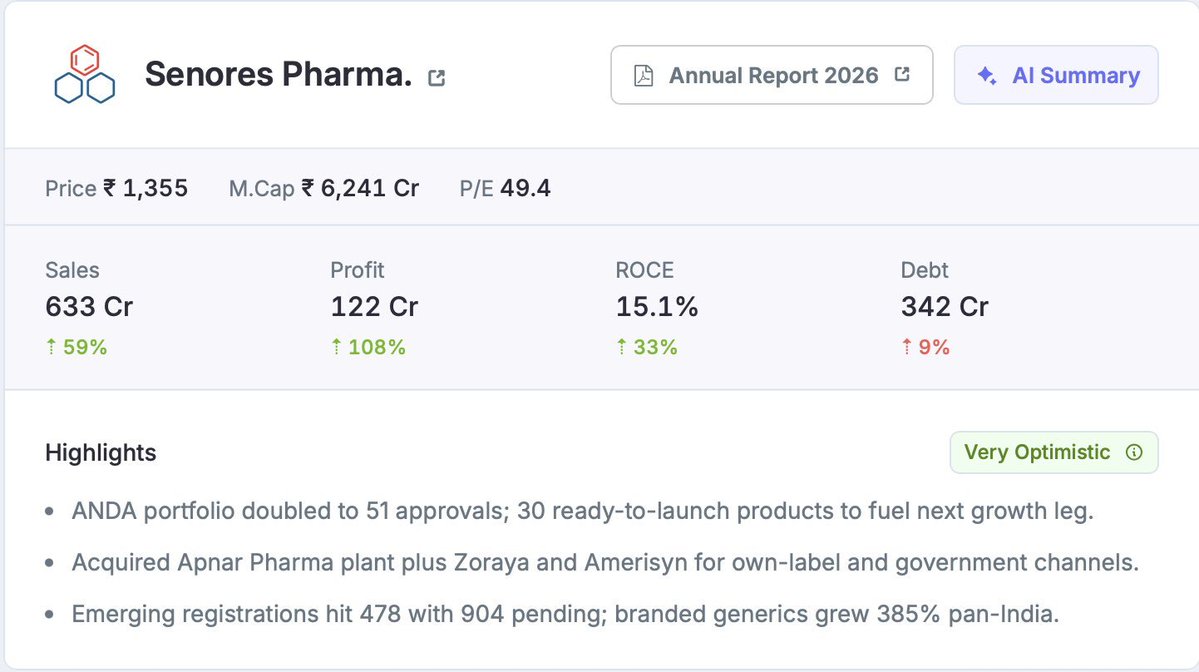Click the Highlights heading
The height and width of the screenshot is (672, 1199).
coord(100,453)
